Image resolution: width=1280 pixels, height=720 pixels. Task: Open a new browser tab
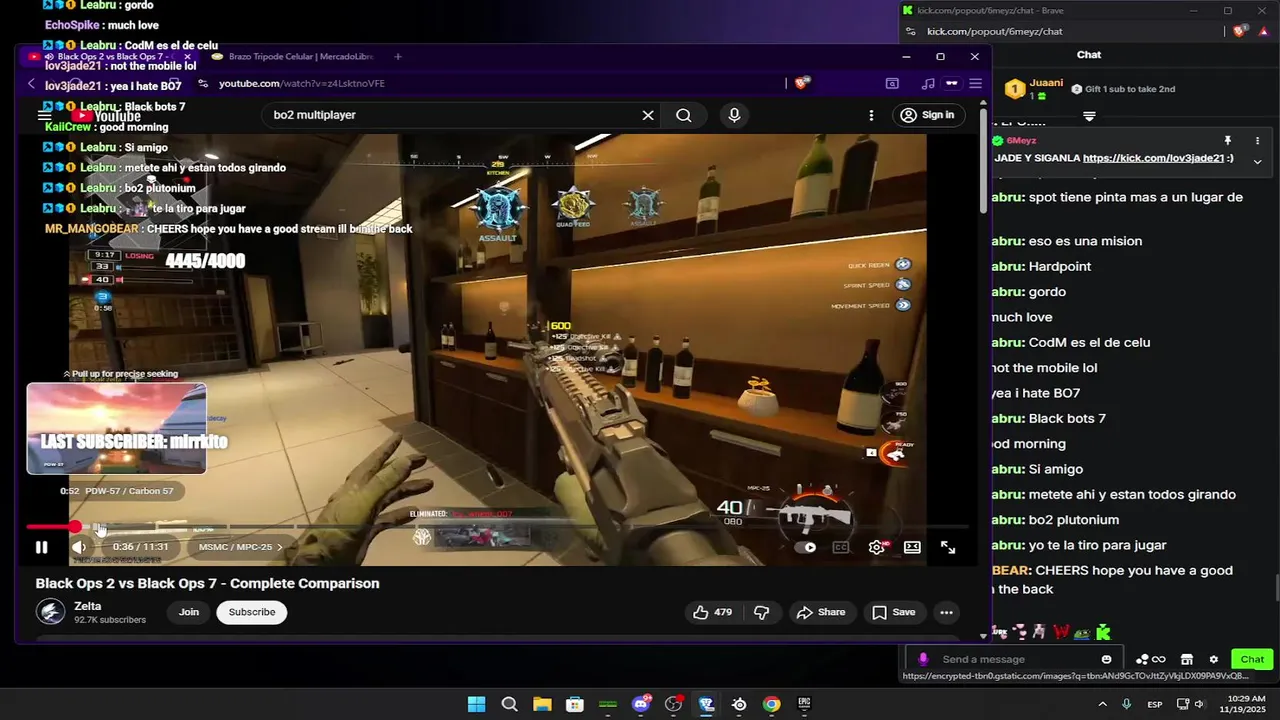coord(398,57)
